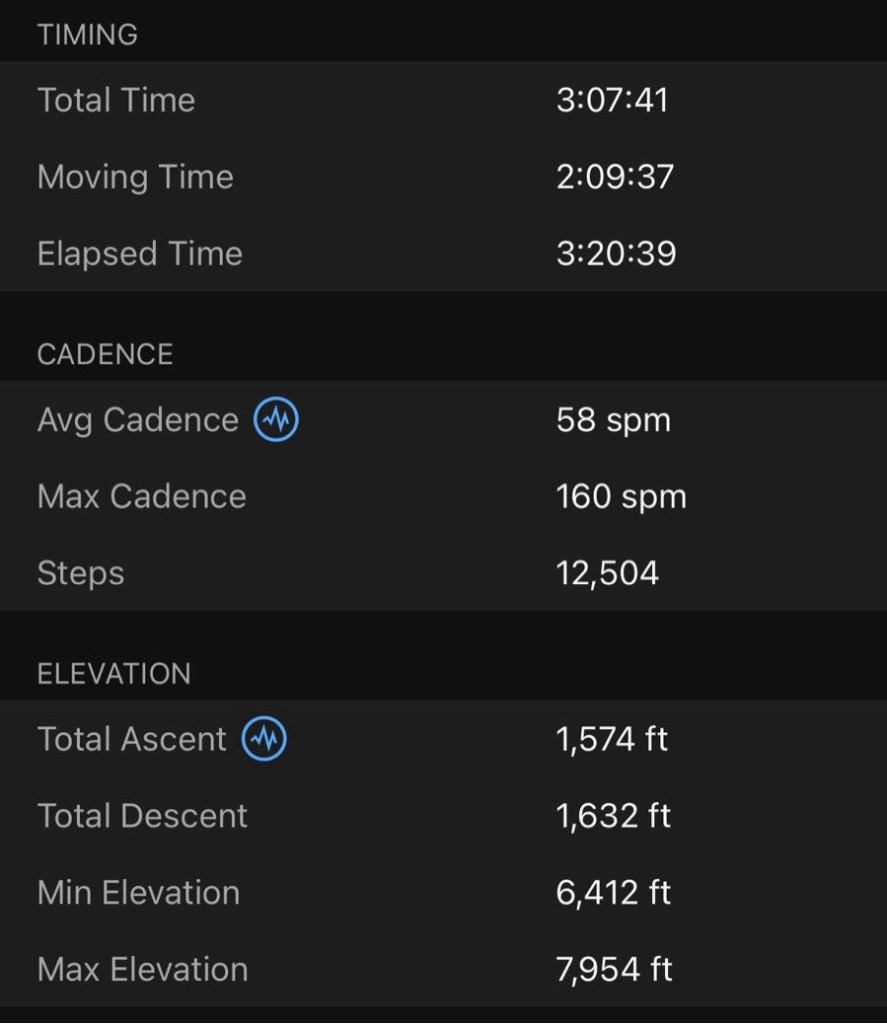Tap the Total Ascent label text

point(132,739)
